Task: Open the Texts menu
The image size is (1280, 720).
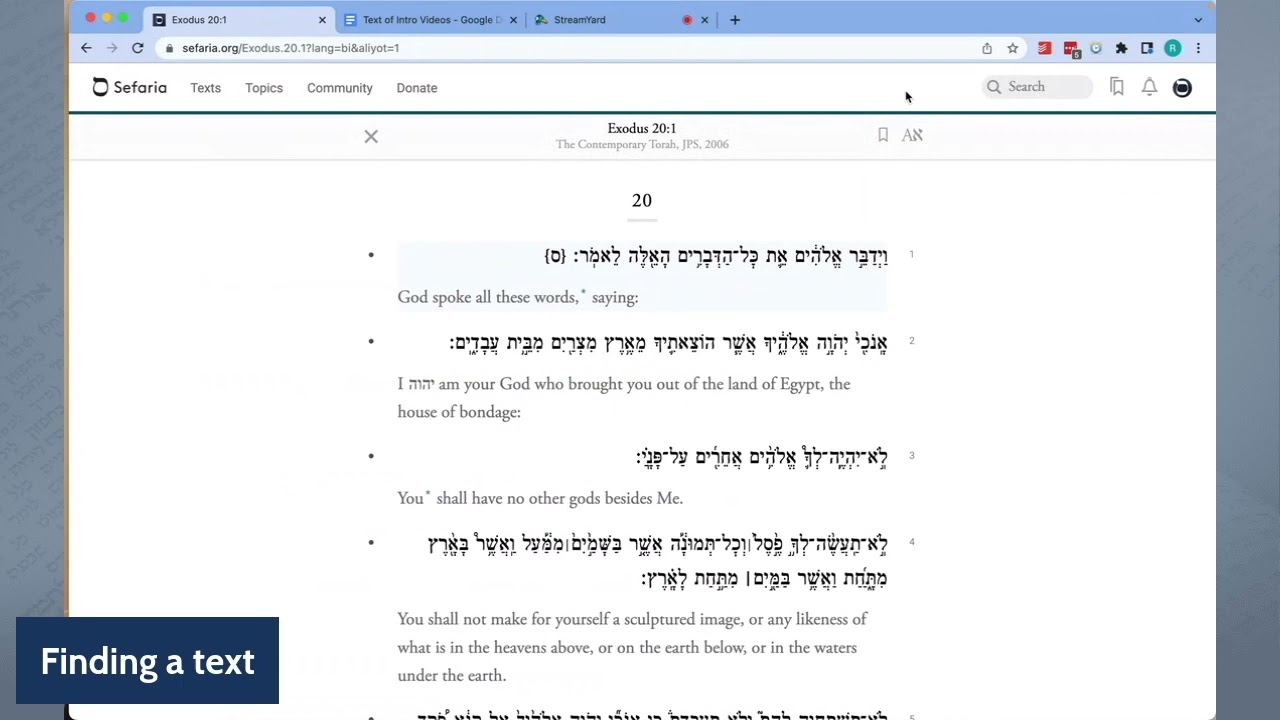Action: point(205,88)
